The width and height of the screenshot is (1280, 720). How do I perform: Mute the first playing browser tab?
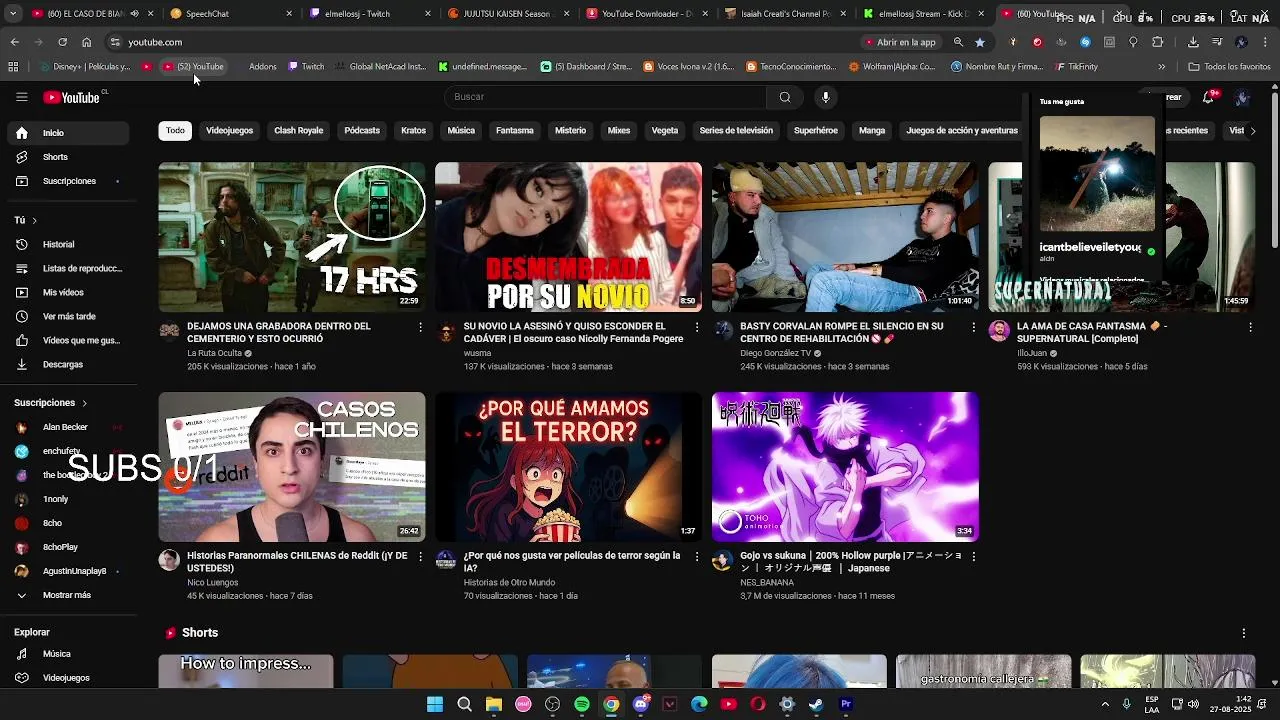pos(134,14)
